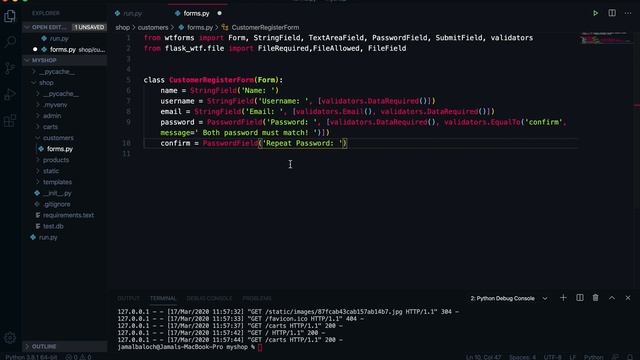Image resolution: width=640 pixels, height=360 pixels.
Task: Collapse the customers folder
Action: (x=58, y=138)
